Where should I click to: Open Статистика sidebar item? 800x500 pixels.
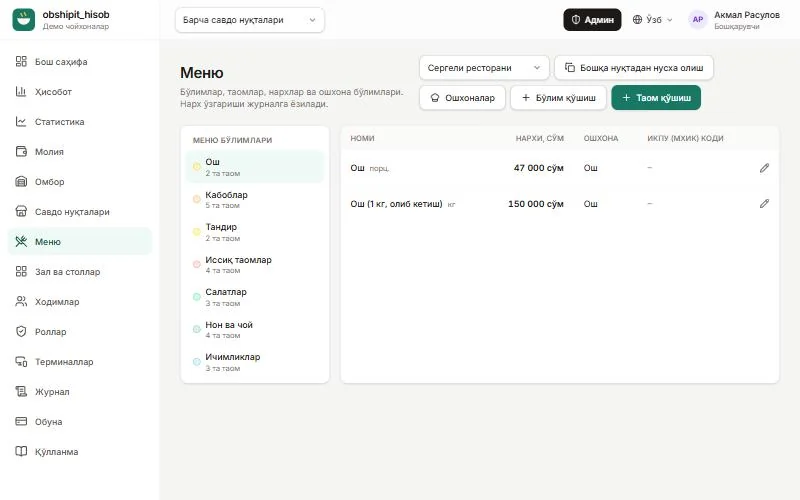click(x=80, y=121)
